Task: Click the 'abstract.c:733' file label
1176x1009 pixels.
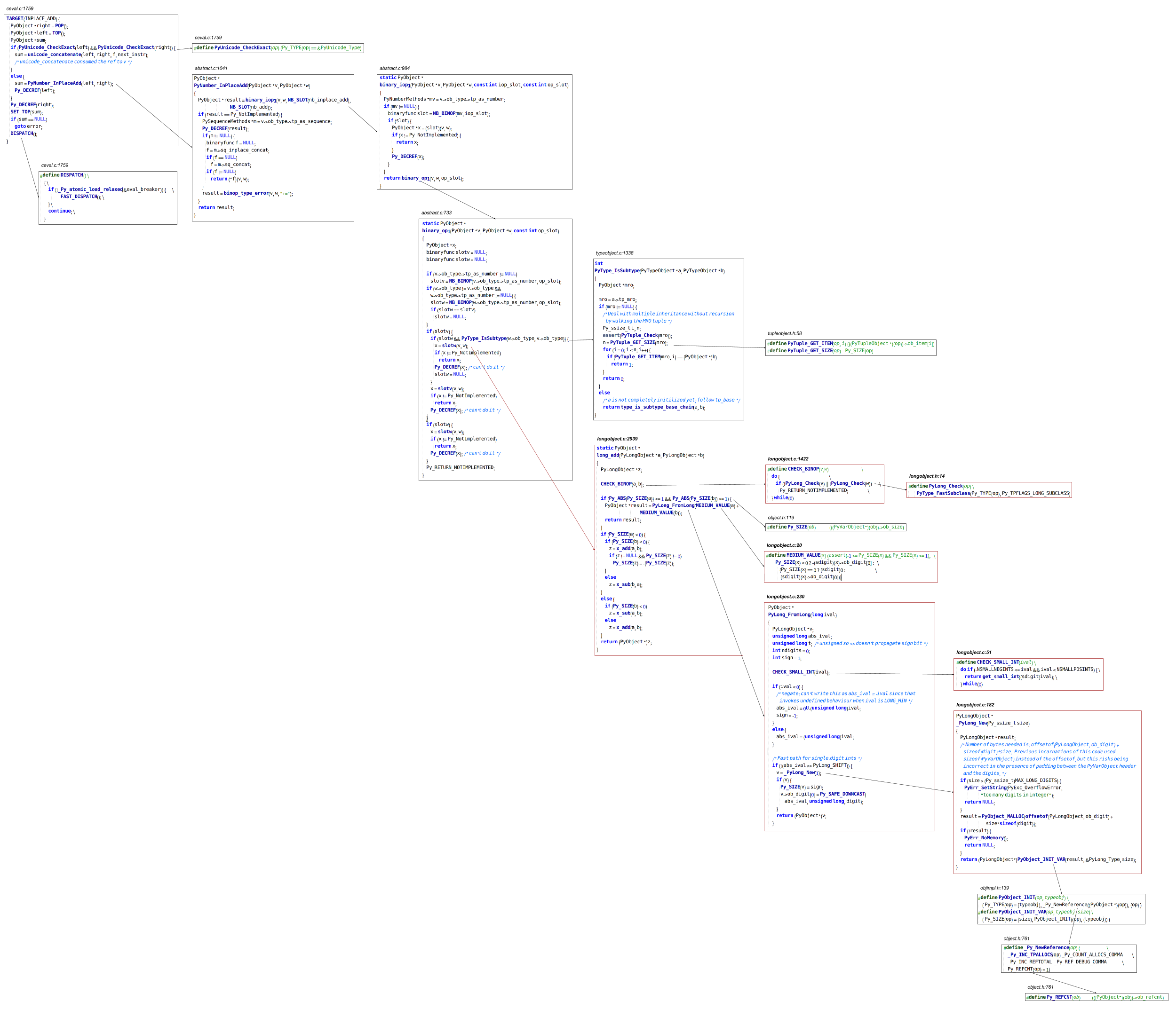Action: coord(436,213)
